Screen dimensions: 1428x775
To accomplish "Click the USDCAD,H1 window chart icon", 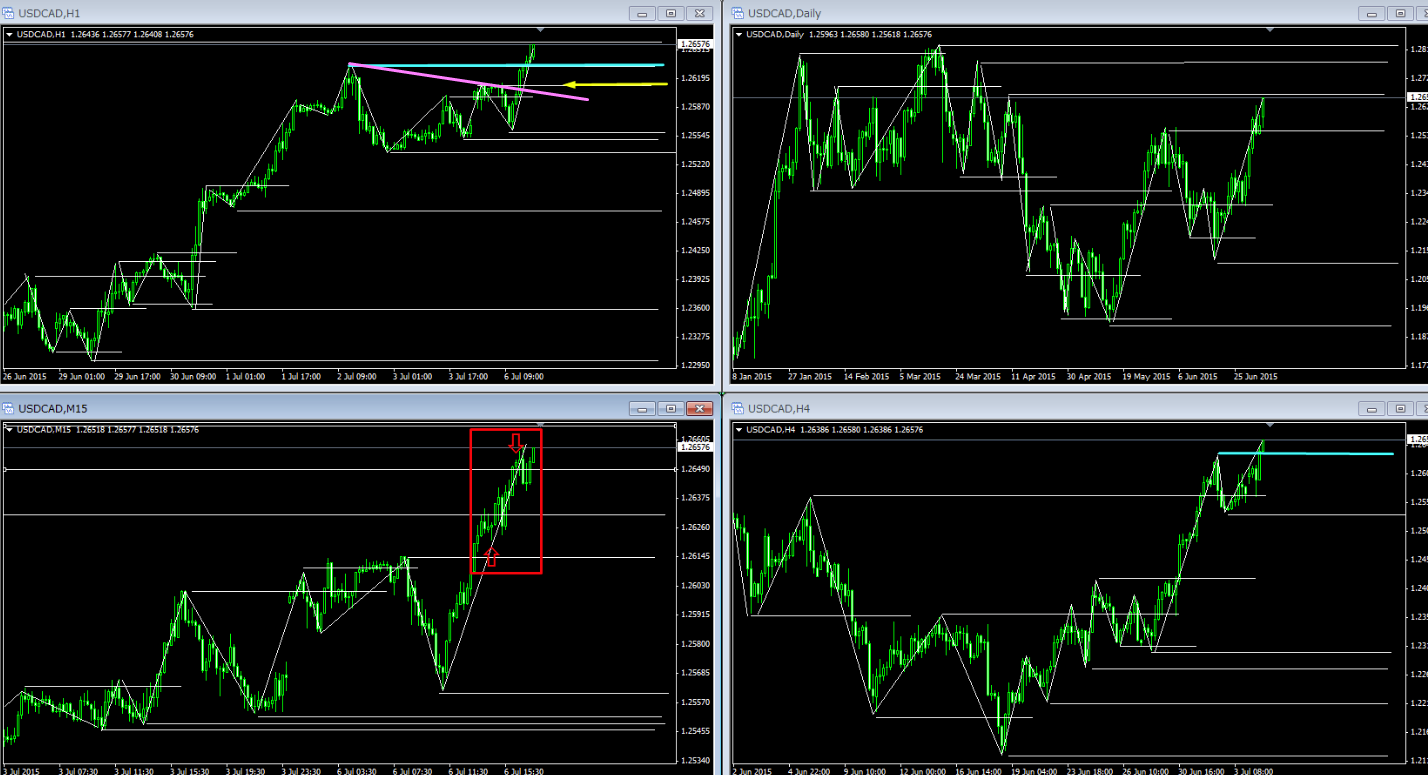I will [x=9, y=13].
